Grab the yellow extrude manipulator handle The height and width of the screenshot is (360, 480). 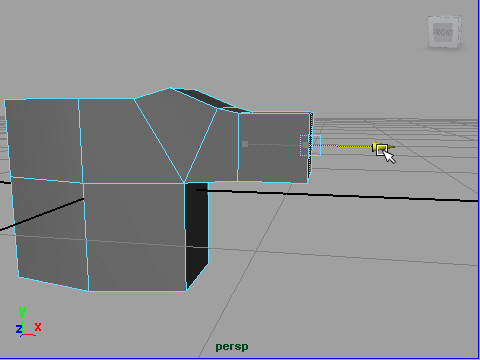click(382, 148)
